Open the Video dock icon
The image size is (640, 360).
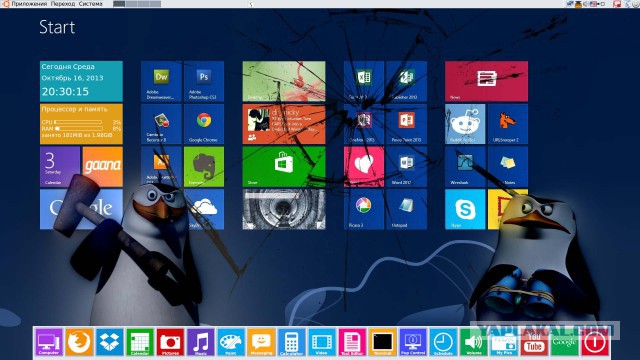[x=322, y=342]
